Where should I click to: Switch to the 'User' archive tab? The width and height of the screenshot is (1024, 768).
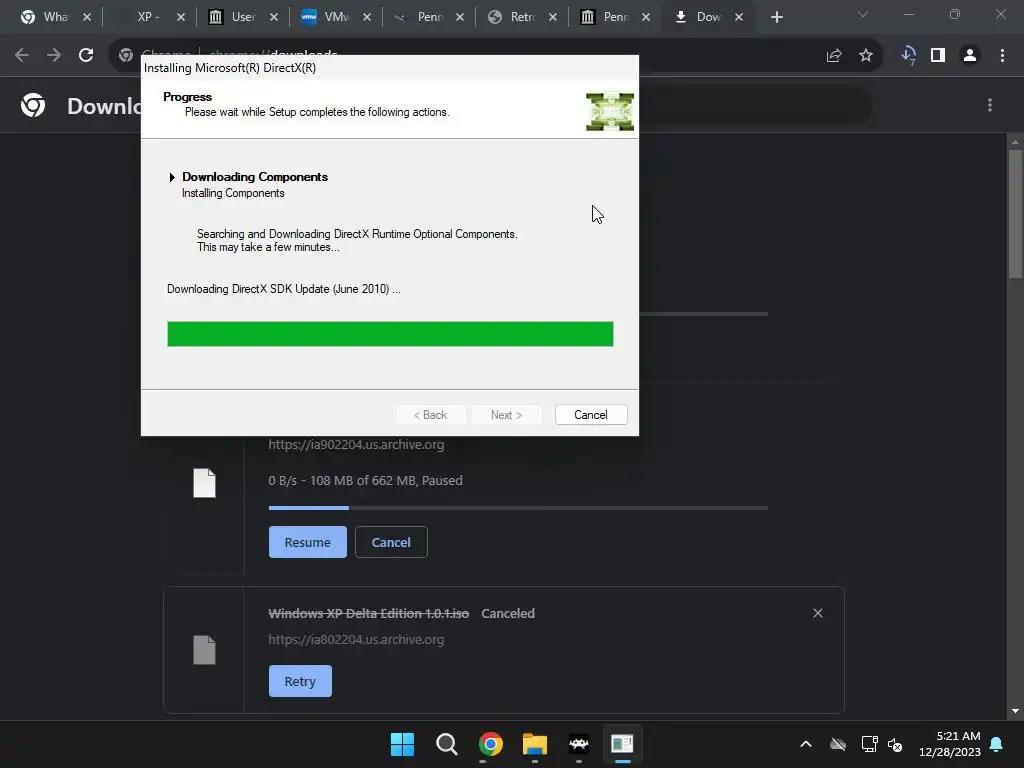[x=242, y=17]
